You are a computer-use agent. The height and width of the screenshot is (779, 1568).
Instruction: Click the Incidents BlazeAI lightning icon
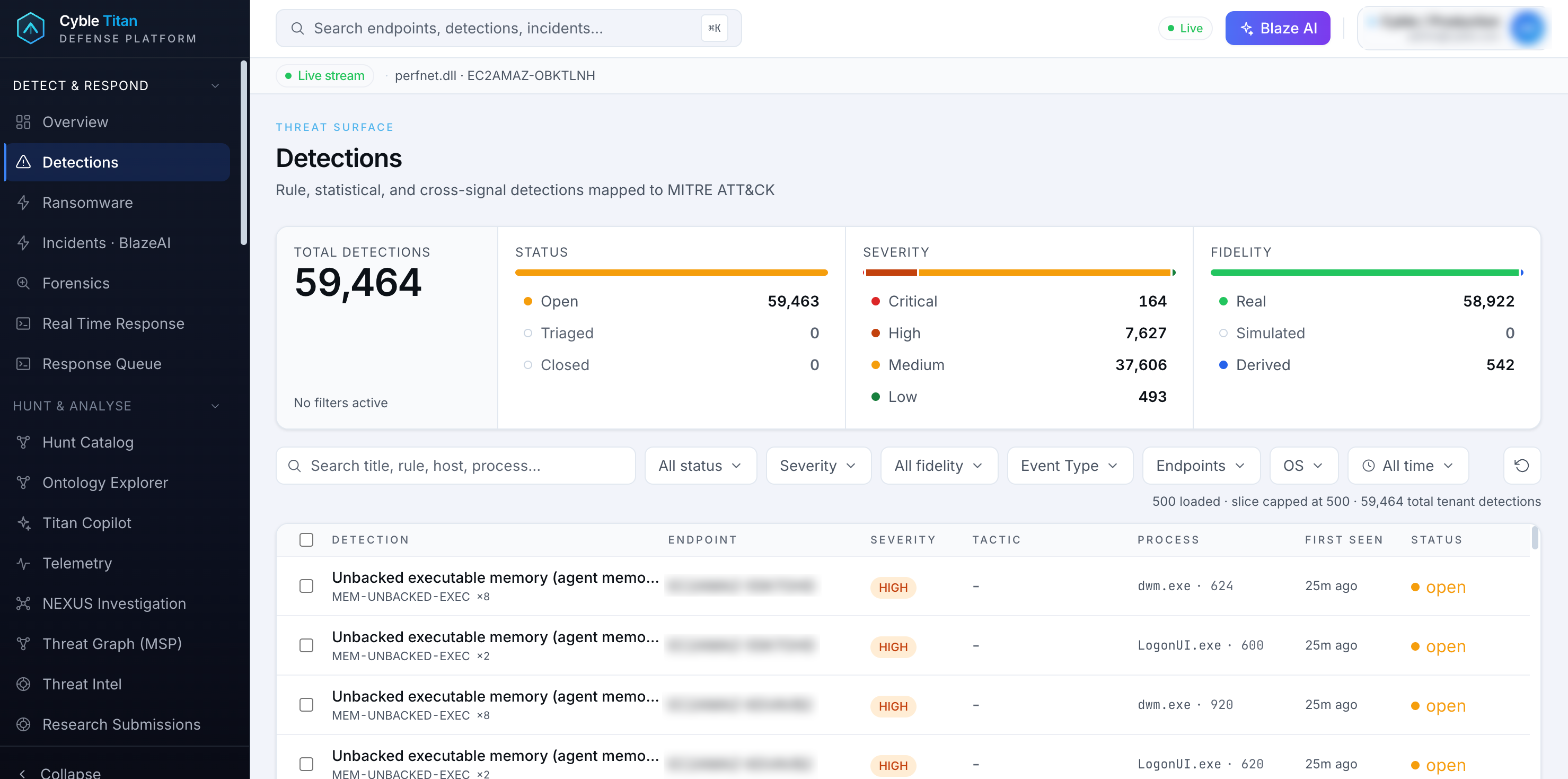pos(23,242)
